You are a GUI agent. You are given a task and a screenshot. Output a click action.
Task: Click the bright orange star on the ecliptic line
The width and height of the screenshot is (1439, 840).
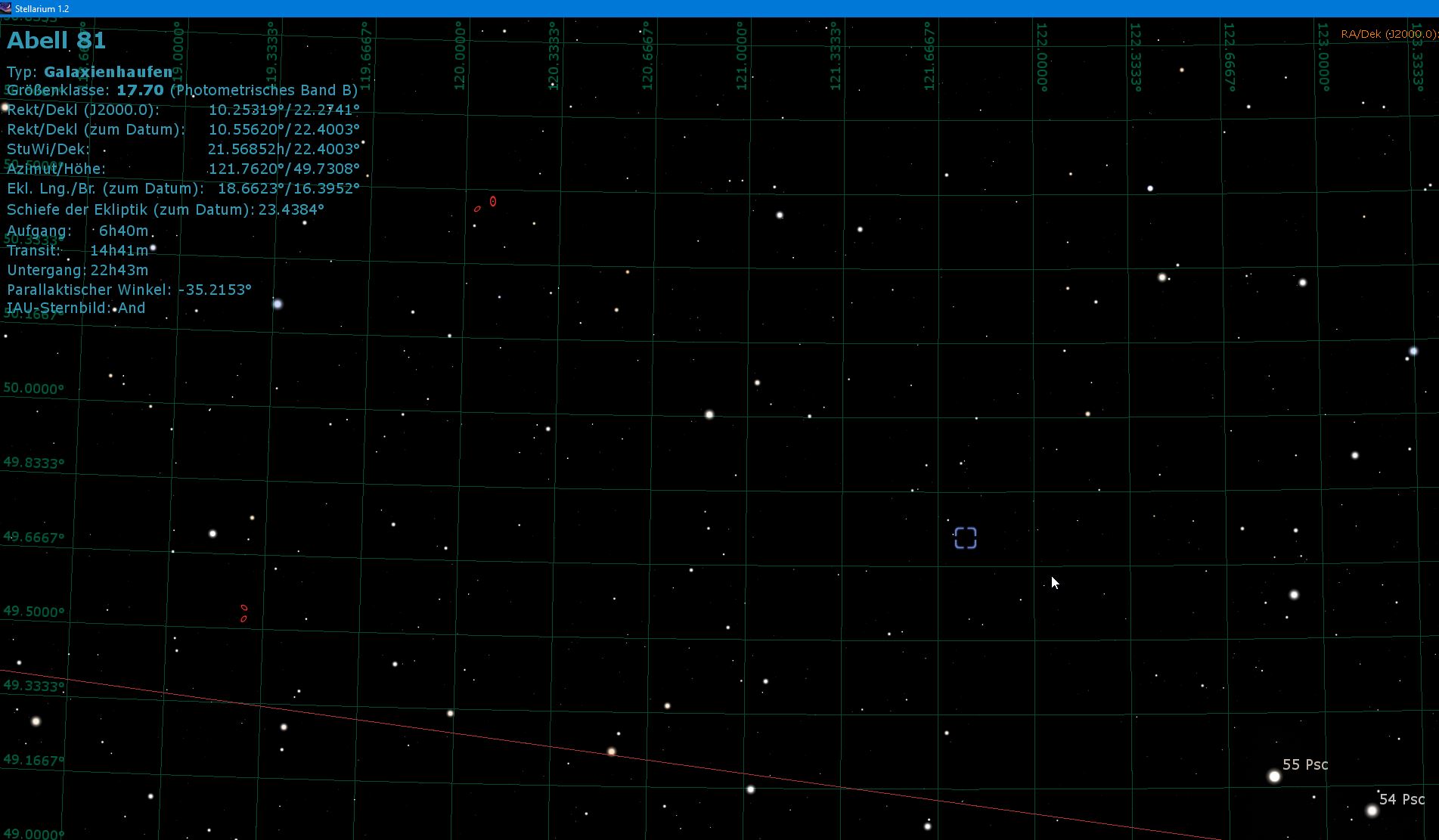[611, 752]
